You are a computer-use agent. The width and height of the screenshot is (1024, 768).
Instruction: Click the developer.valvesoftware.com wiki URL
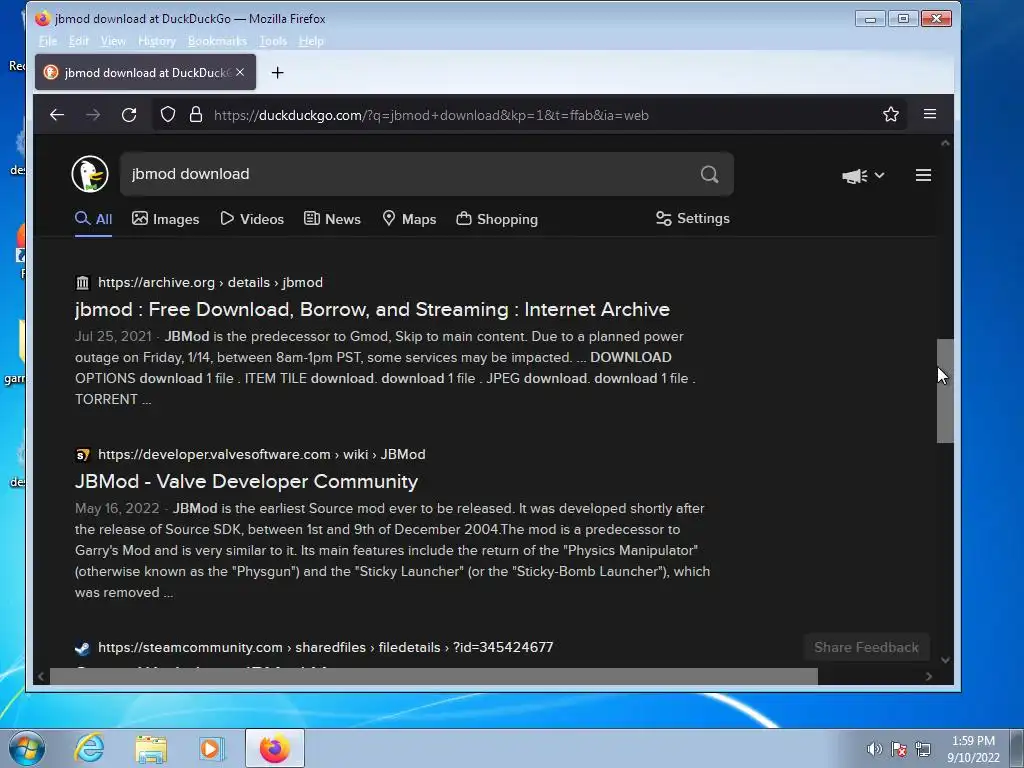click(x=261, y=454)
